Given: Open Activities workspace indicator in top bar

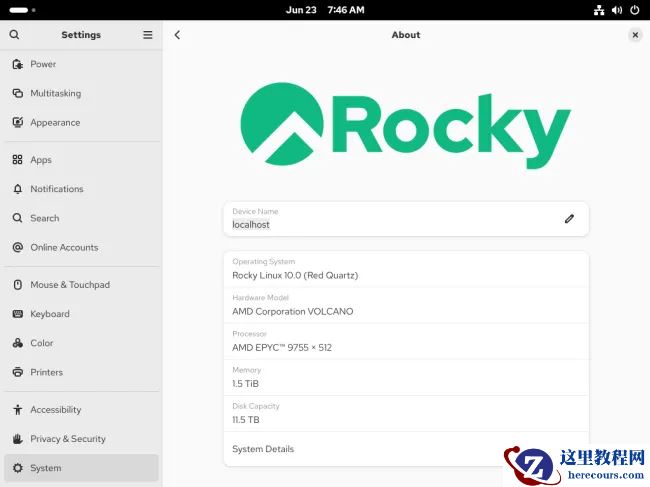Looking at the screenshot, I should [x=22, y=10].
